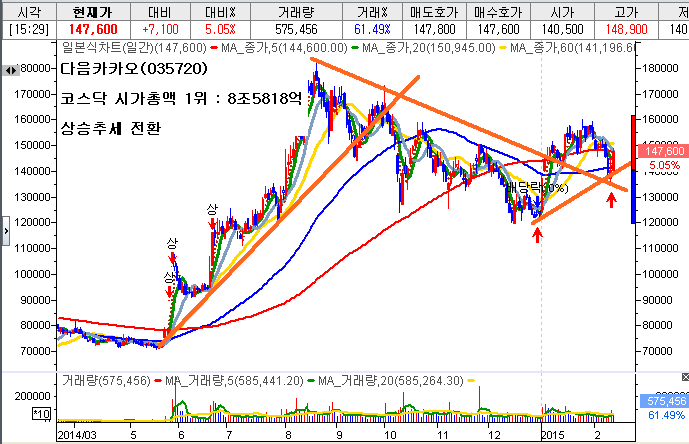Click the red arrow marker under February low
This screenshot has width=689, height=444.
pyautogui.click(x=612, y=200)
